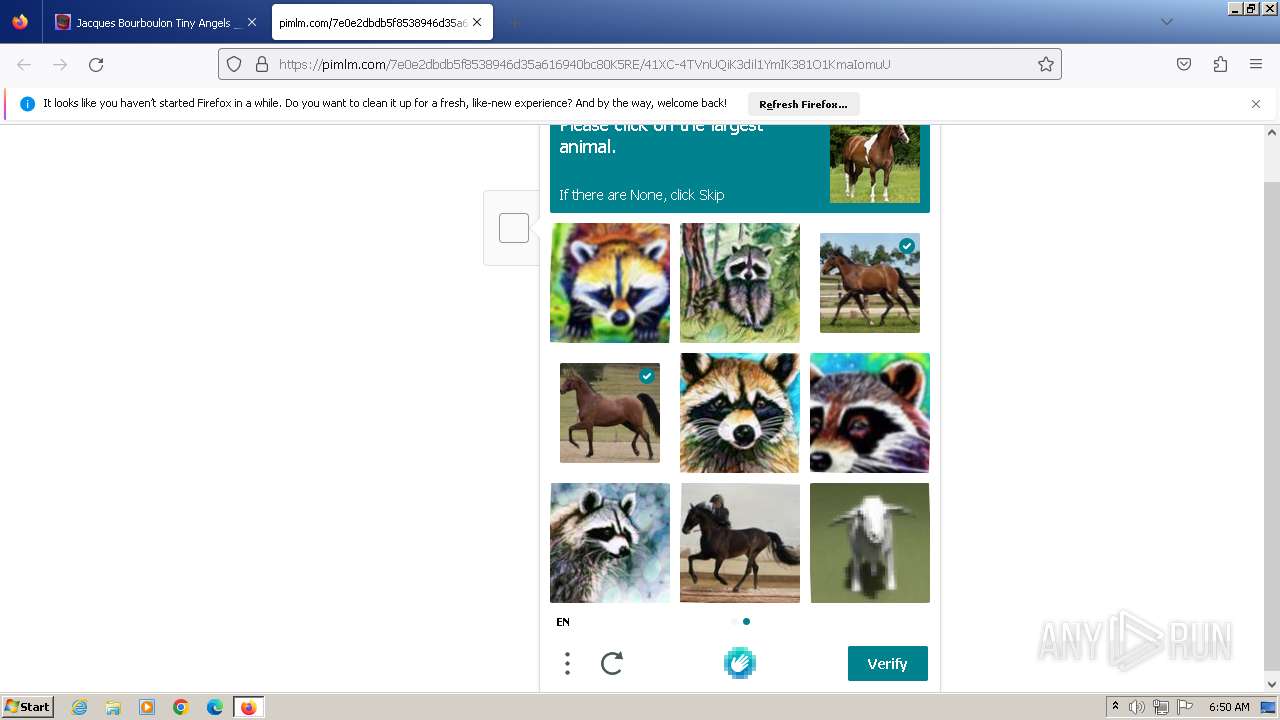
Task: Launch Internet Explorer from taskbar
Action: [80, 707]
